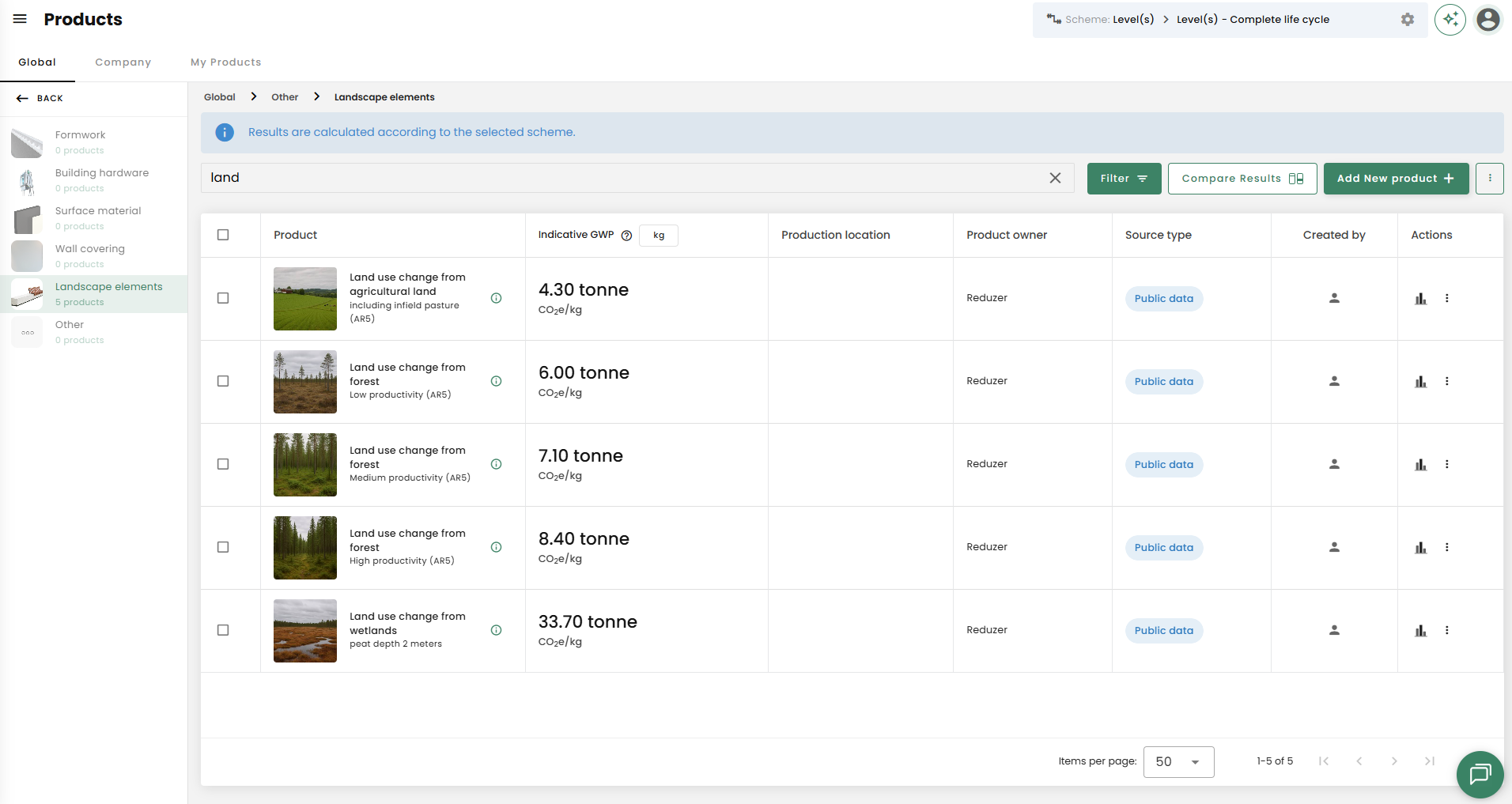Open scheme settings gear icon
Screen dimensions: 1512x804
pyautogui.click(x=1407, y=20)
